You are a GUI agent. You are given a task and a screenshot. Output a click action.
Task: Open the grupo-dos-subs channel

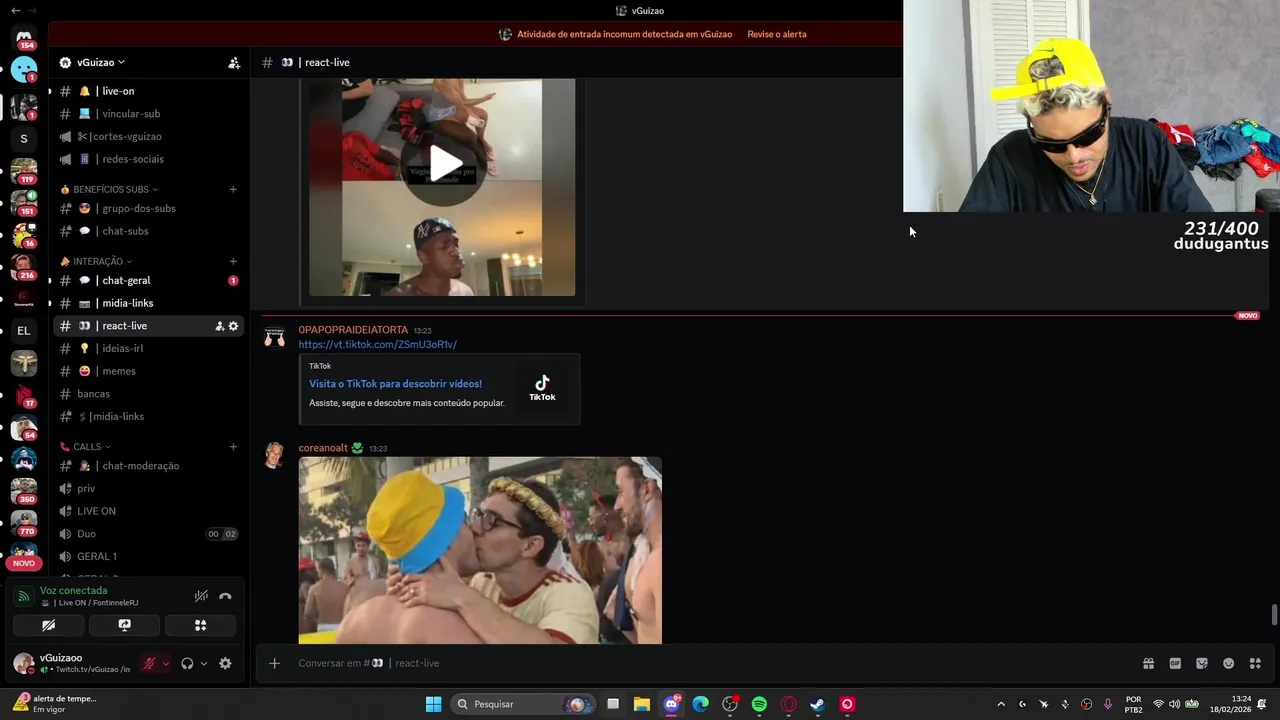coord(148,208)
